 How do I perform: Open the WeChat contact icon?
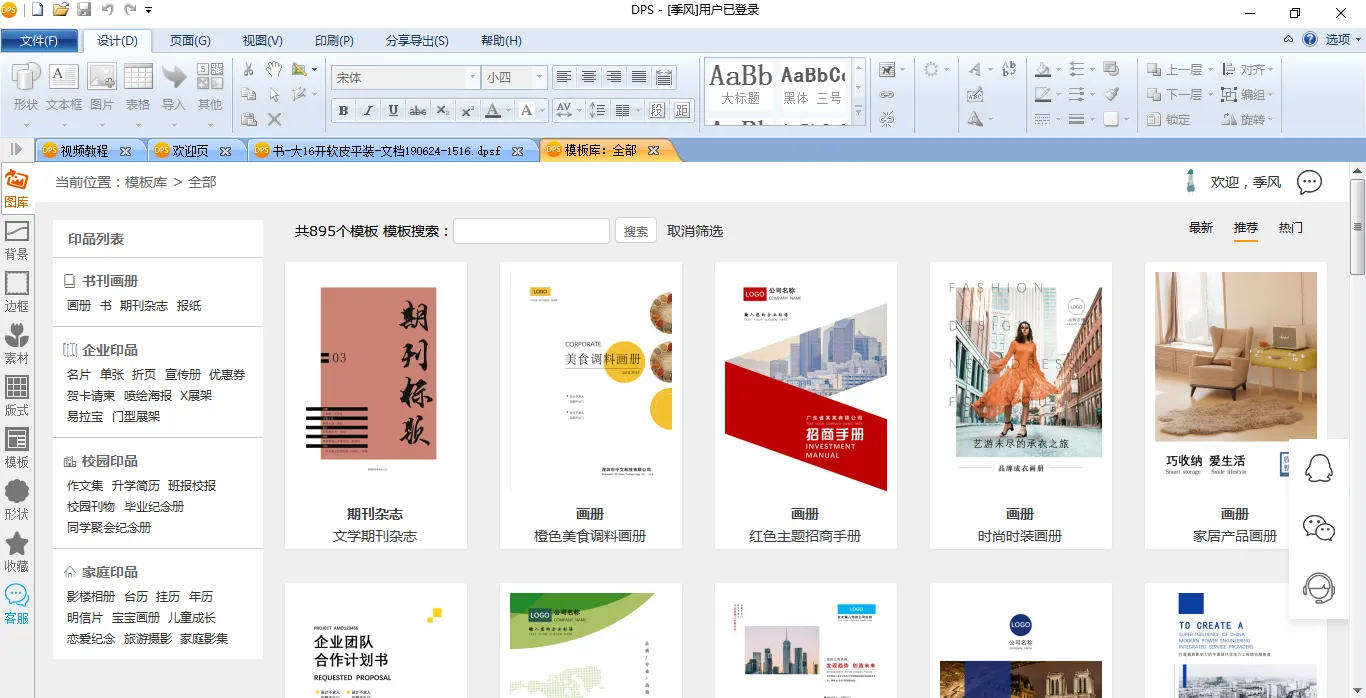[x=1319, y=528]
